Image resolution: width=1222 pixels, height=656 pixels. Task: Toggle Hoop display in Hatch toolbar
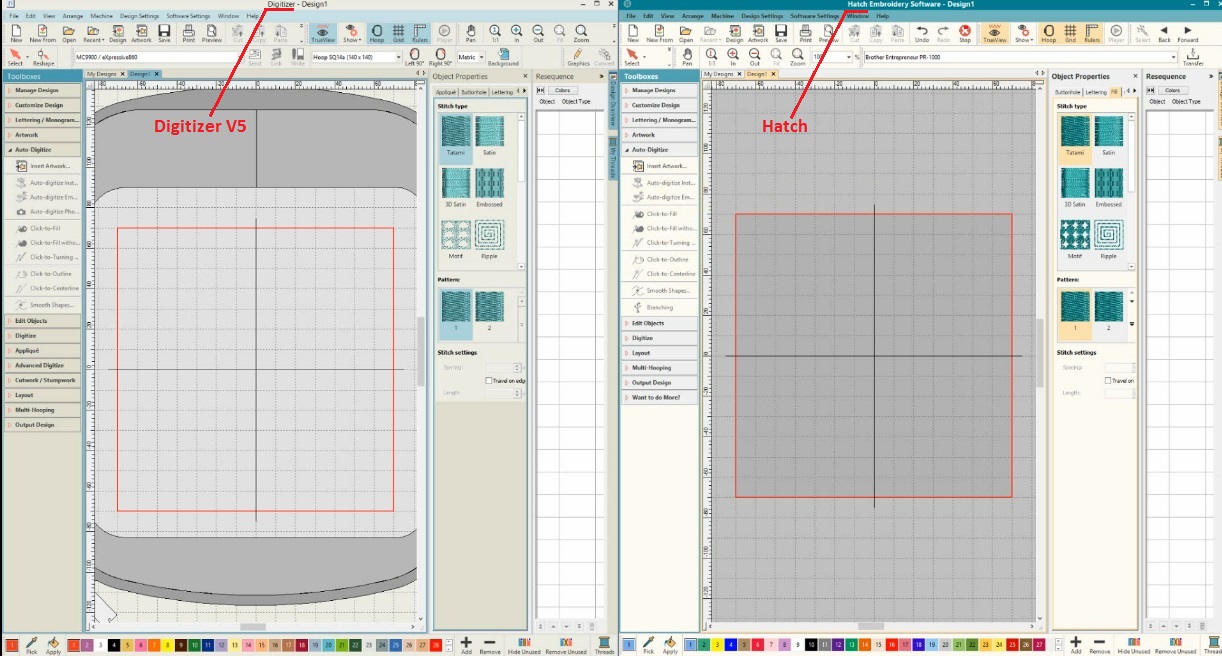click(x=1048, y=33)
